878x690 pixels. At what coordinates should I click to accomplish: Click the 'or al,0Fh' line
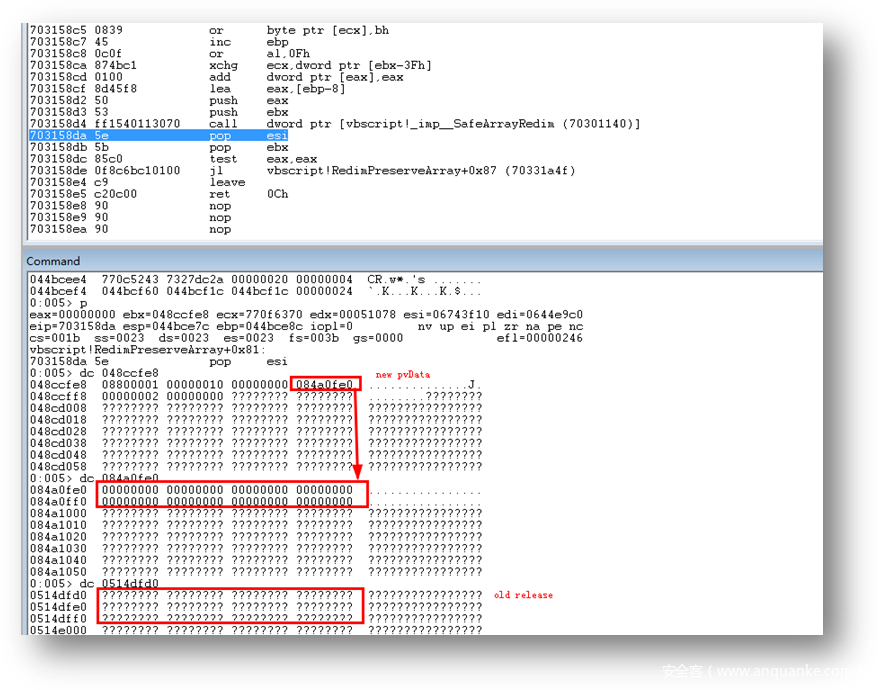click(x=170, y=54)
